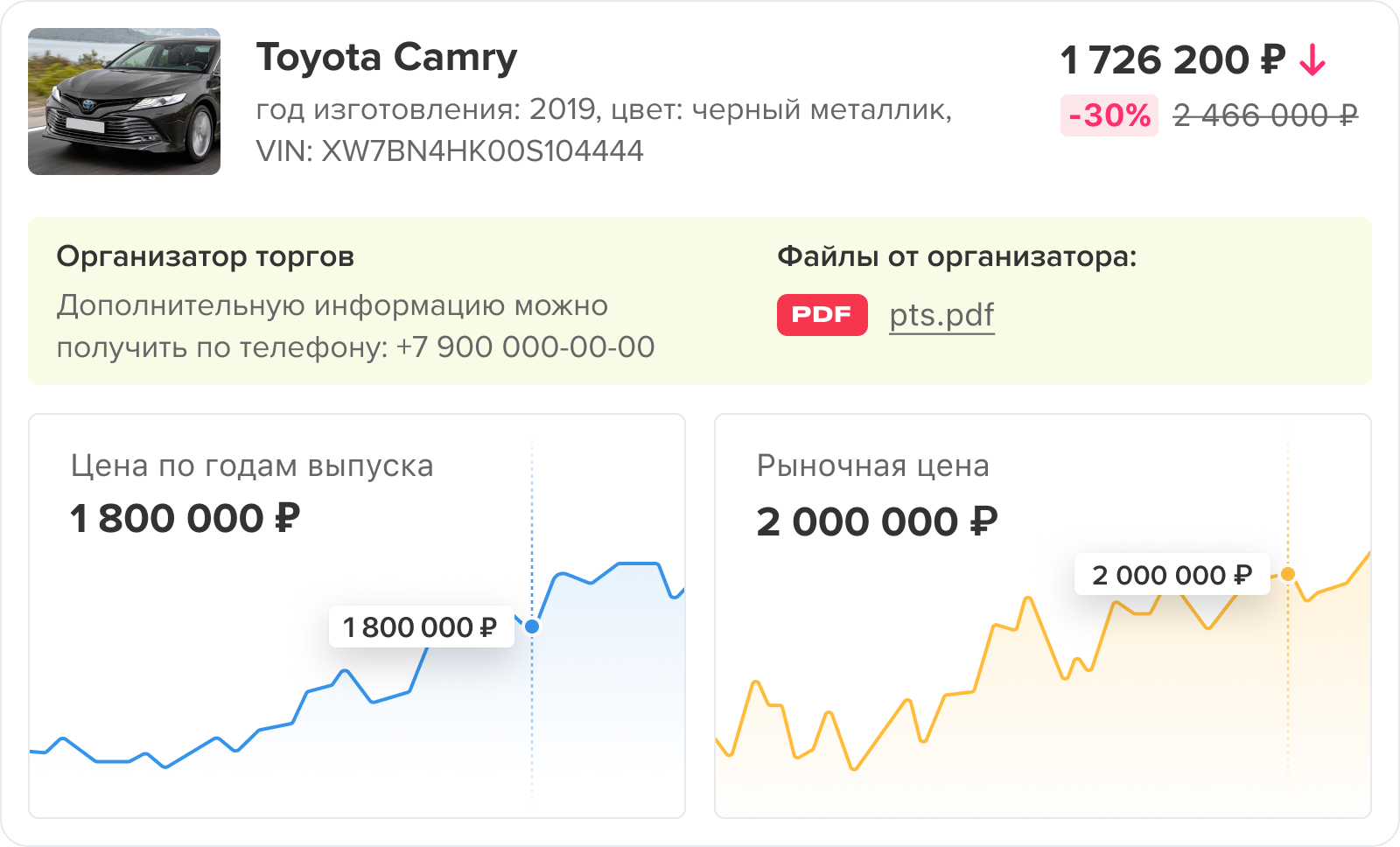Click the "Рыночная цена" chart heading
The height and width of the screenshot is (847, 1400).
[872, 465]
